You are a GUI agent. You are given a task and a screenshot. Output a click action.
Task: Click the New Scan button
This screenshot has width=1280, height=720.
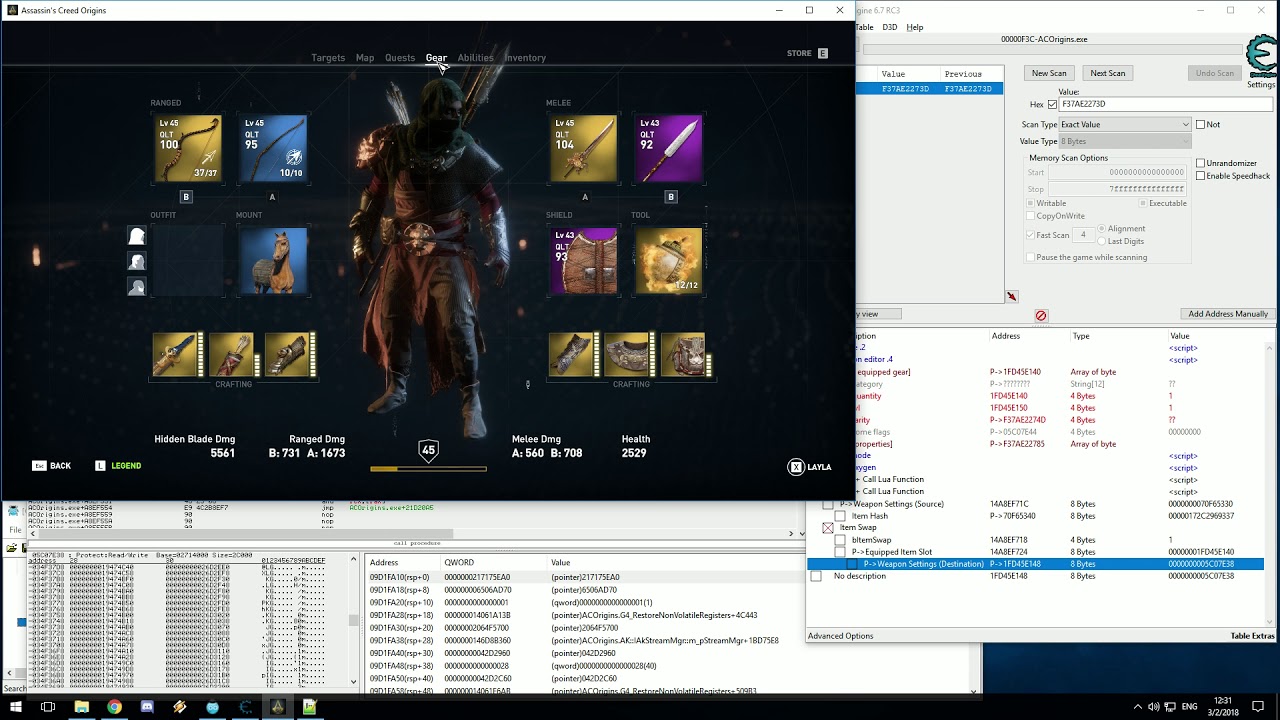tap(1049, 73)
